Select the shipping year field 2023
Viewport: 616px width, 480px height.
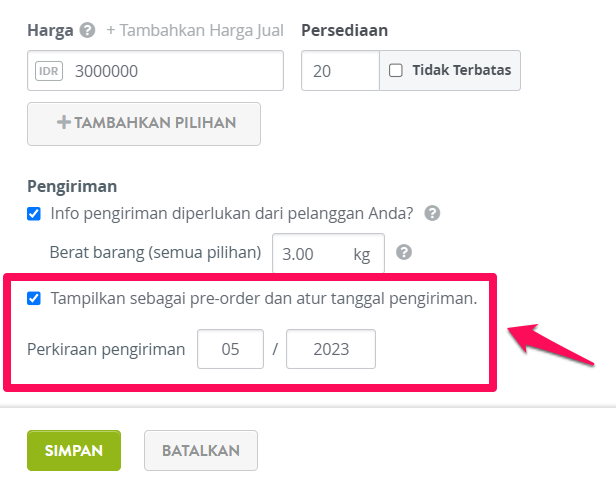(331, 349)
